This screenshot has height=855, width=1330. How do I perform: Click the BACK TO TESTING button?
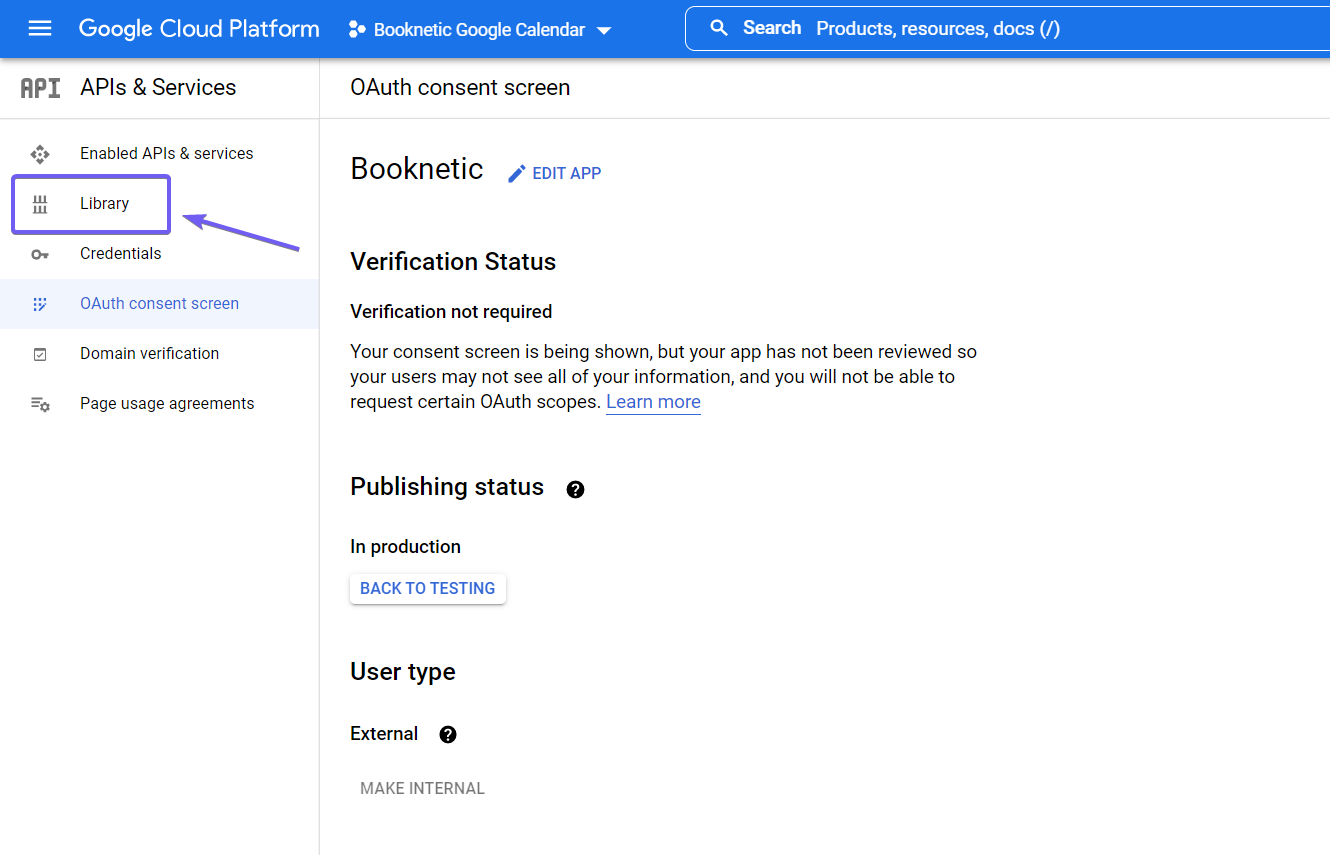click(x=428, y=588)
